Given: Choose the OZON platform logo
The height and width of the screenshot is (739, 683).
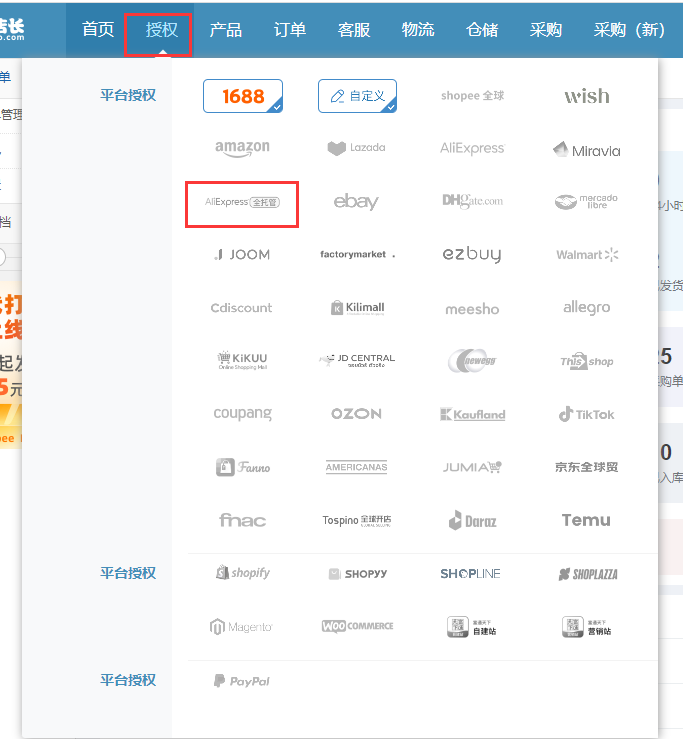Looking at the screenshot, I should [356, 414].
